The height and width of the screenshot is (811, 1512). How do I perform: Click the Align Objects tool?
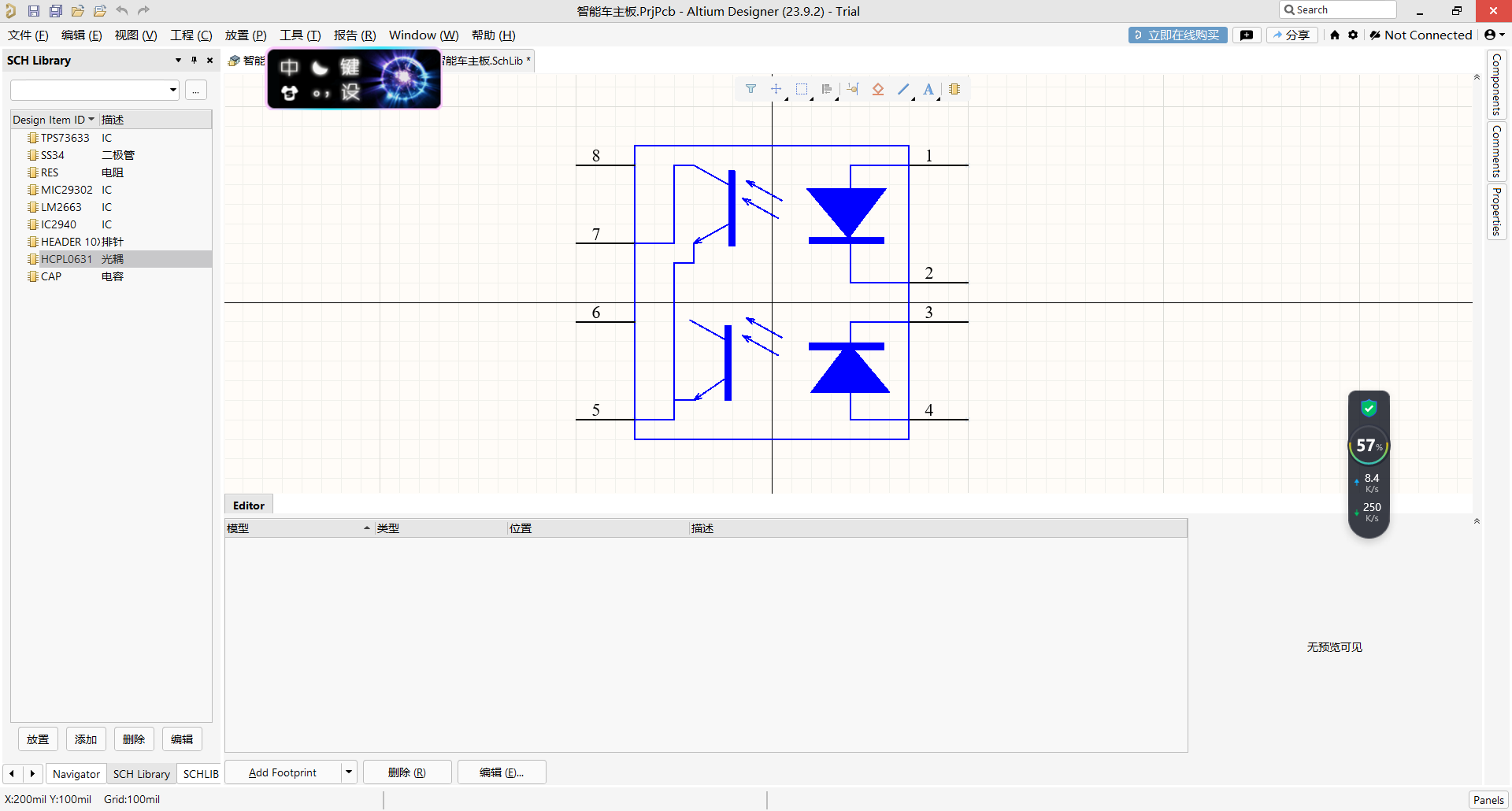(x=827, y=89)
